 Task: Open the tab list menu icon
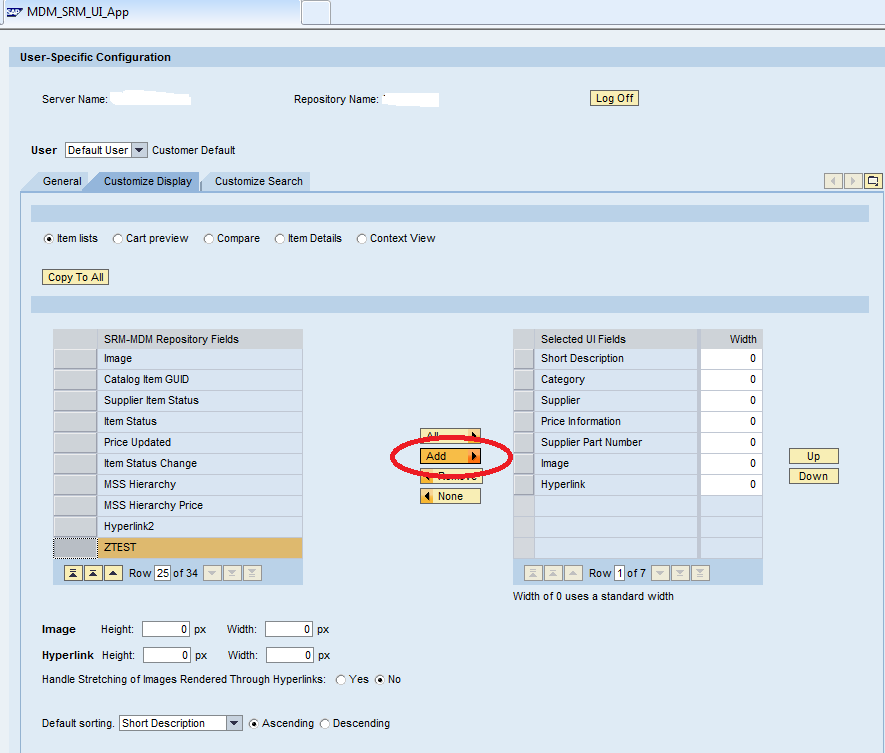[x=873, y=181]
